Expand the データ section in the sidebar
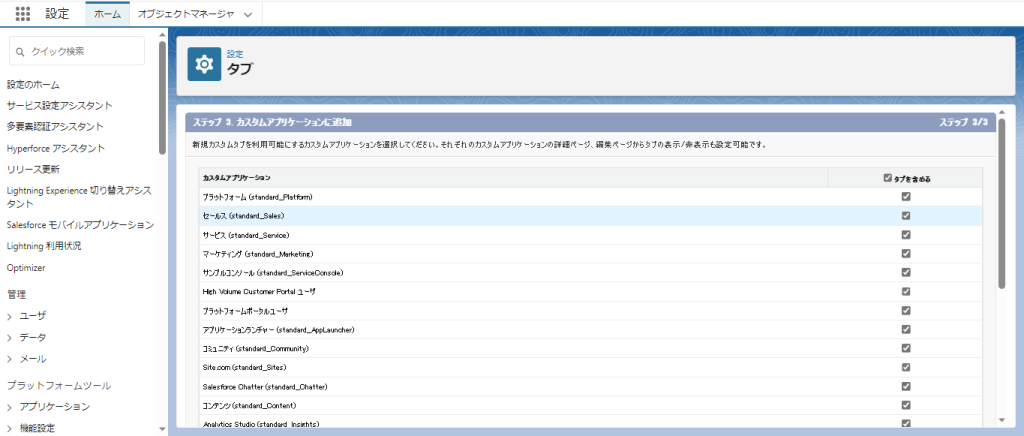The height and width of the screenshot is (436, 1024). (x=10, y=337)
